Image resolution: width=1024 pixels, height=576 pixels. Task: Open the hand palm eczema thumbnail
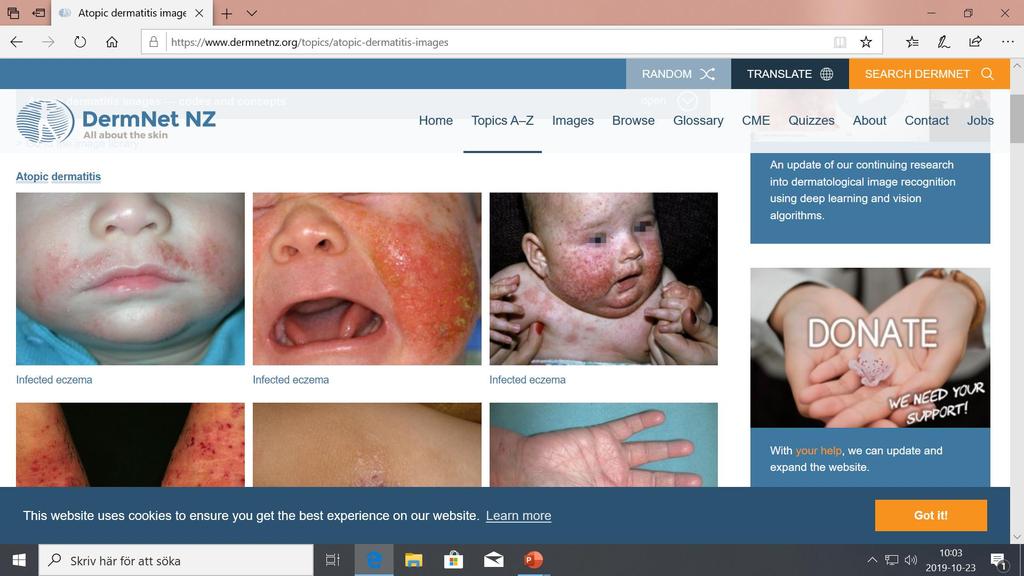click(603, 445)
